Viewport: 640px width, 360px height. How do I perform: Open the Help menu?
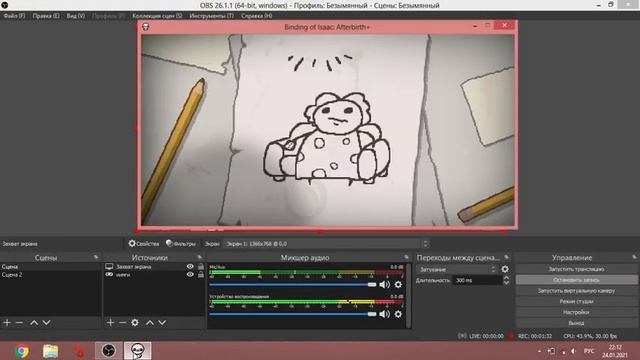pyautogui.click(x=256, y=16)
